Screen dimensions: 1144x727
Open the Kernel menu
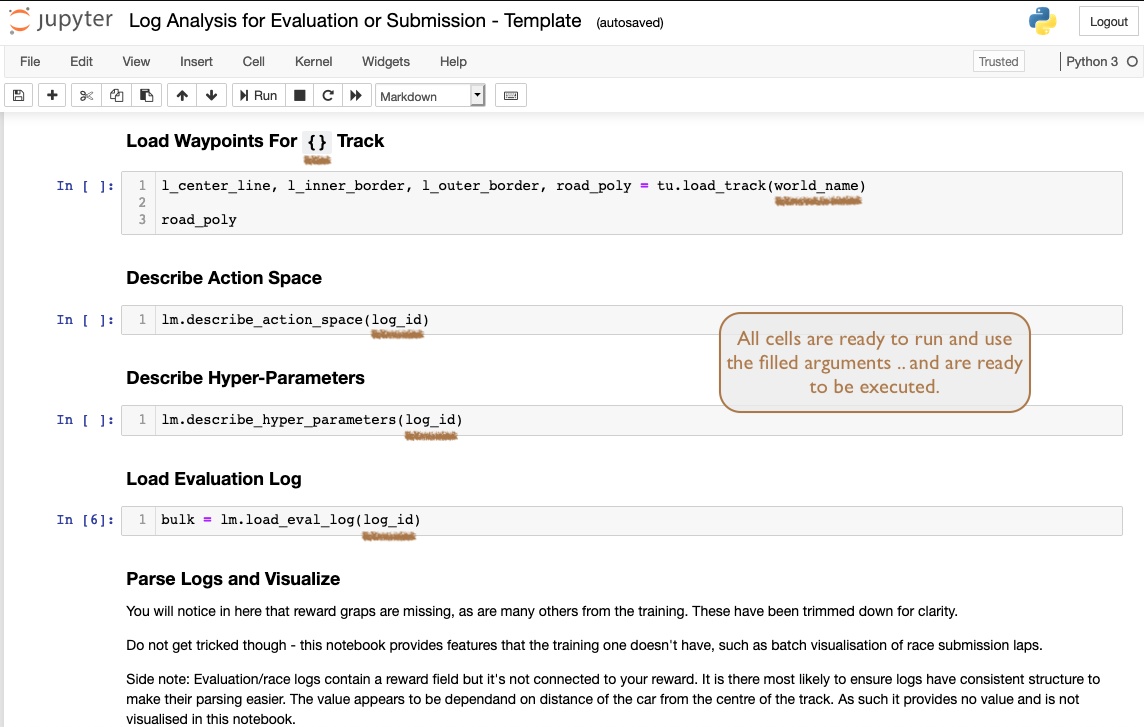tap(313, 61)
